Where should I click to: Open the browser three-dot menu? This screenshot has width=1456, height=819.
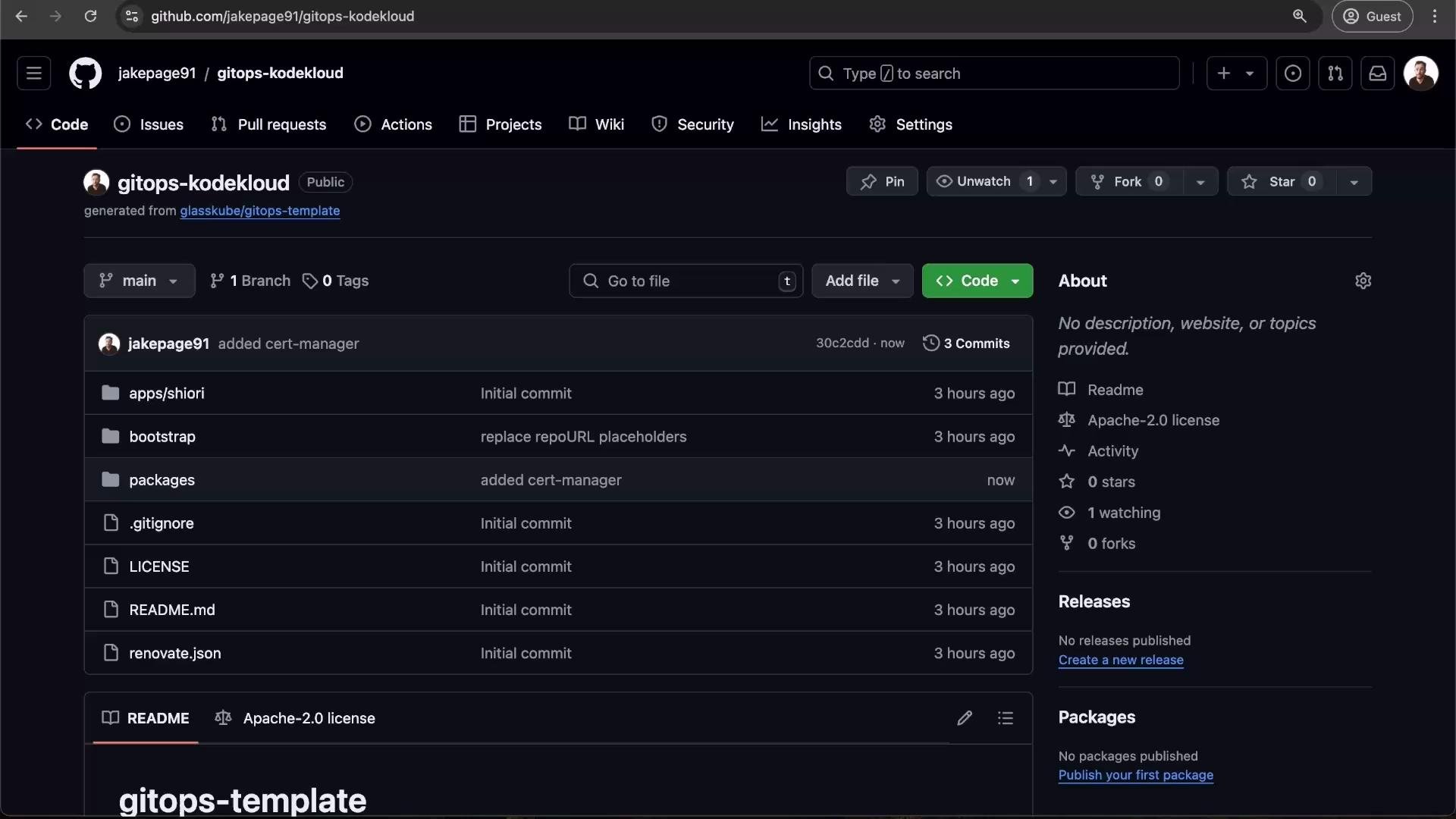1435,16
